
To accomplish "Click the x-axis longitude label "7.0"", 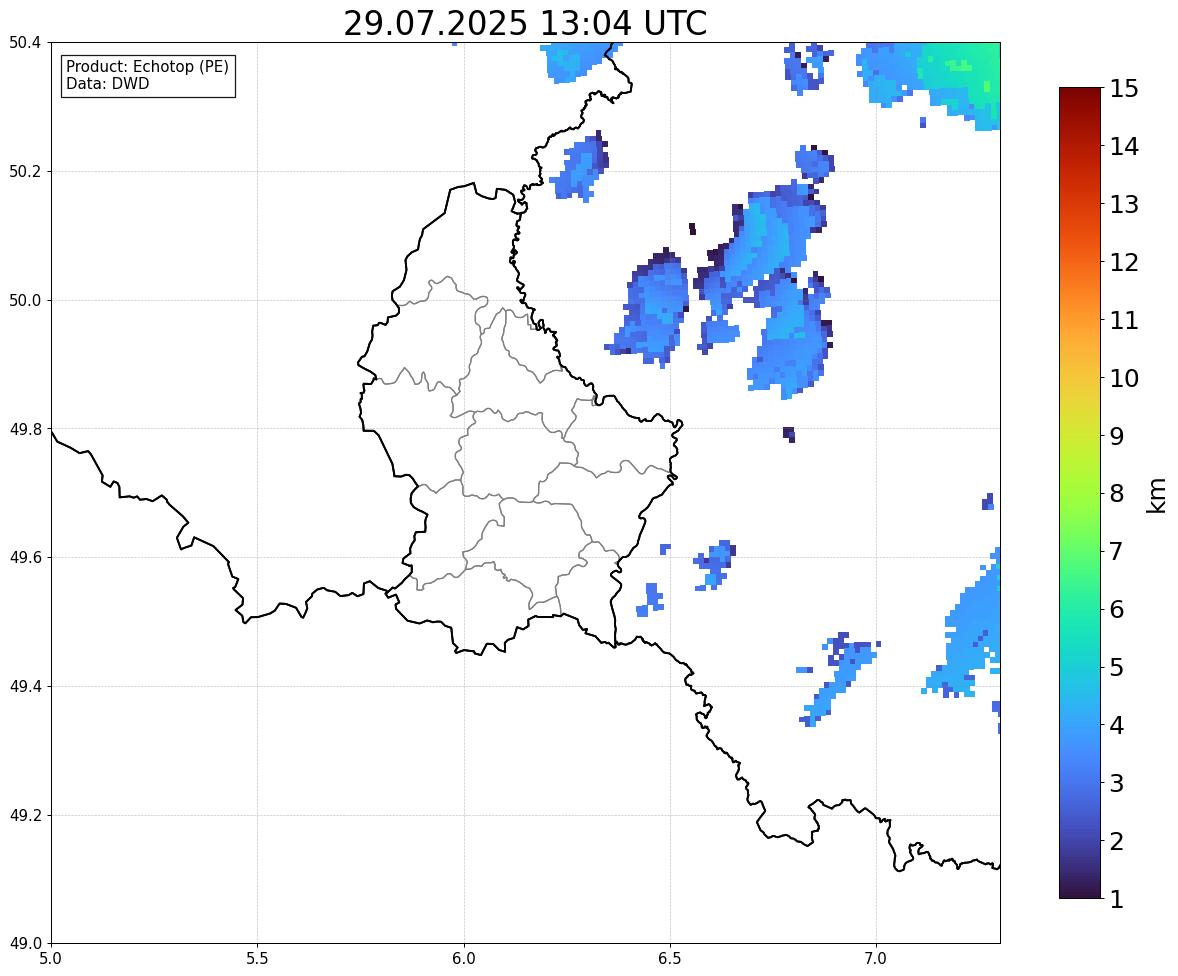I will click(877, 959).
